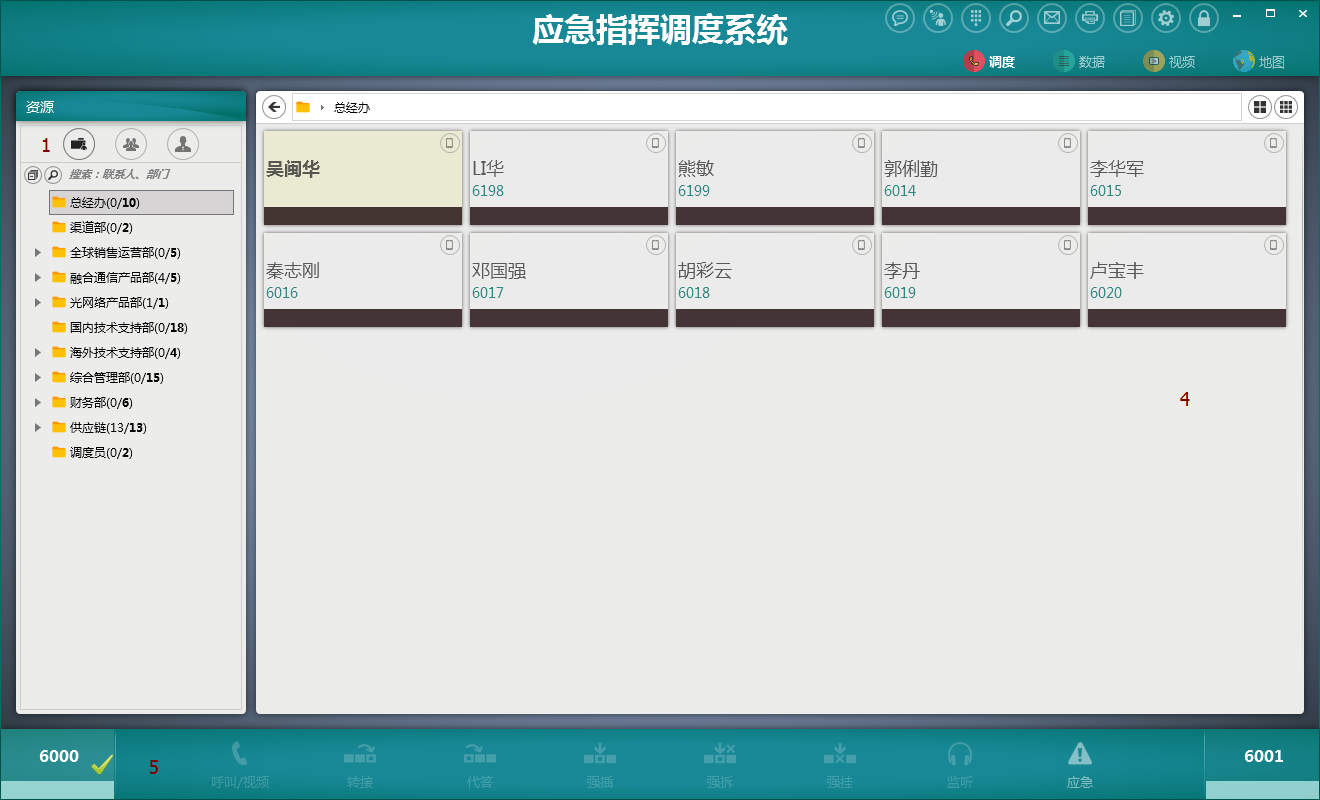Click the single person icon in 资源 panel

183,144
